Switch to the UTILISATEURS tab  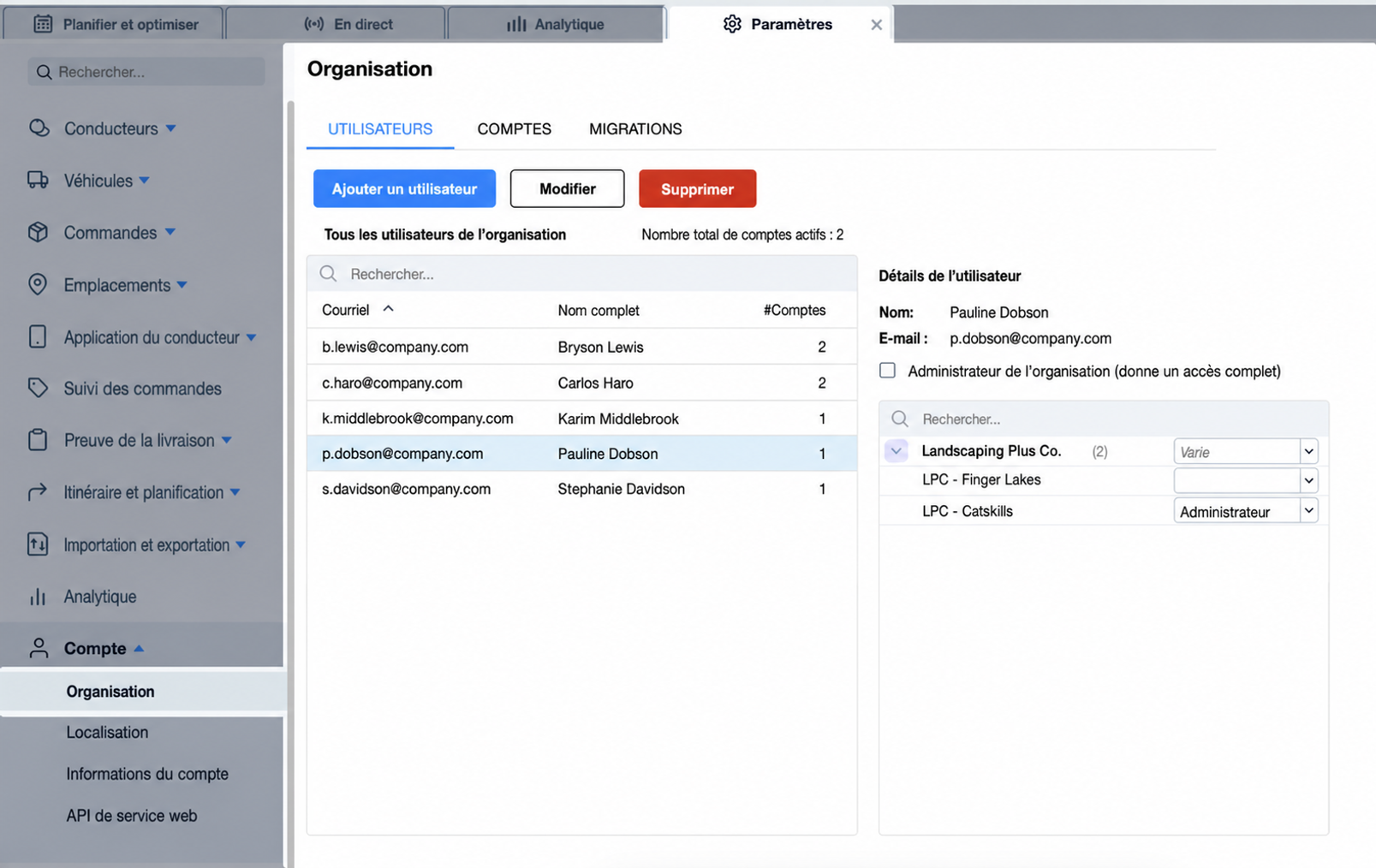click(380, 129)
